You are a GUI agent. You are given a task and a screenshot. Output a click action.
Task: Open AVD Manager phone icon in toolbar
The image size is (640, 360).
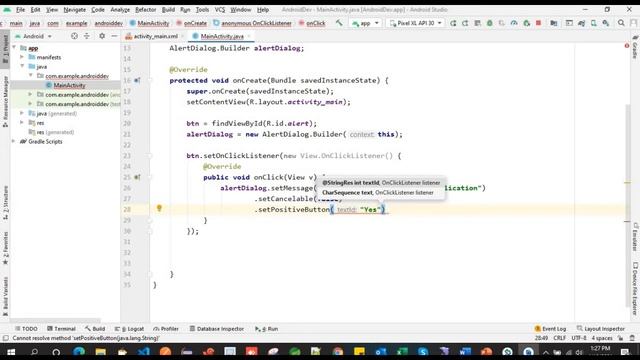click(x=593, y=23)
